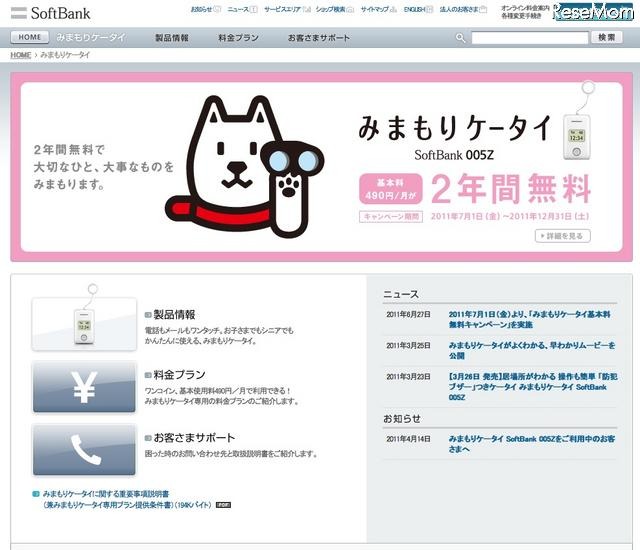Focus the site search text field
Viewport: 640px width, 550px height.
pos(529,38)
